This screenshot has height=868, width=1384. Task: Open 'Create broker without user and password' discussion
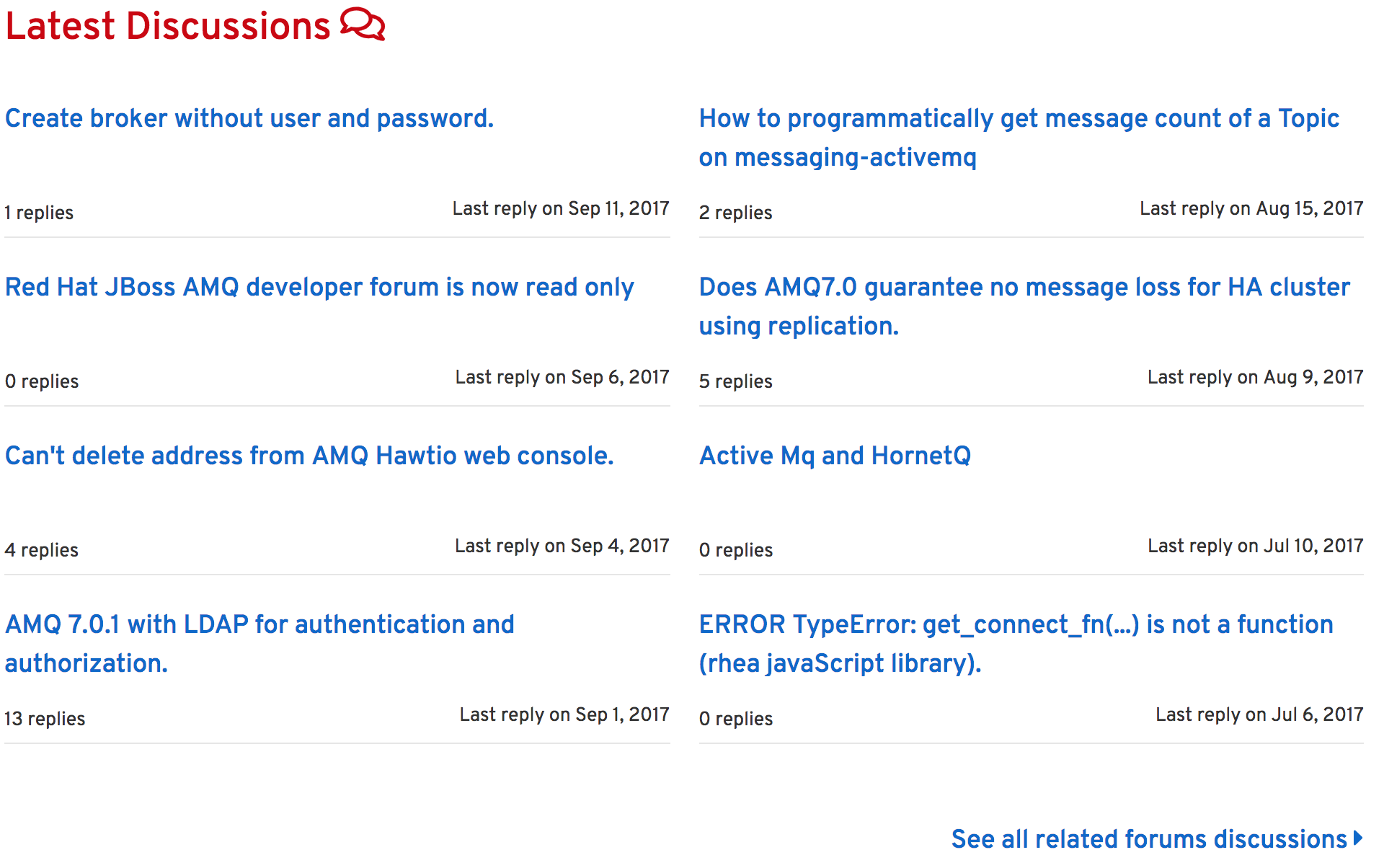pos(249,118)
